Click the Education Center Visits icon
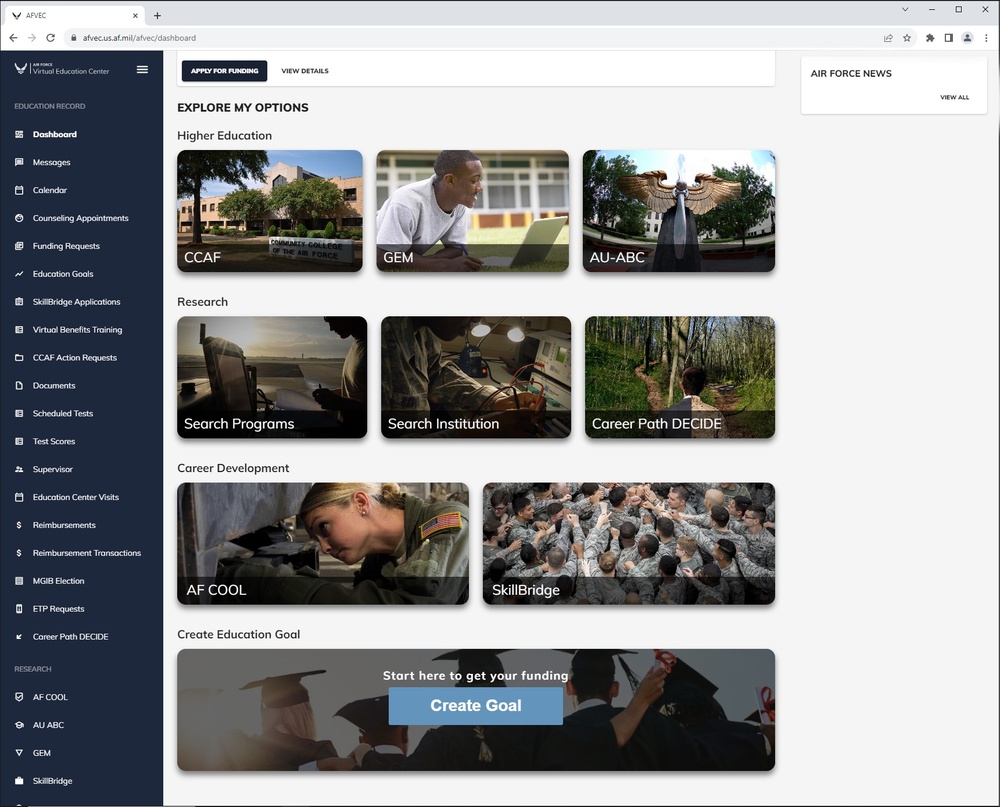This screenshot has height=807, width=1000. point(19,497)
